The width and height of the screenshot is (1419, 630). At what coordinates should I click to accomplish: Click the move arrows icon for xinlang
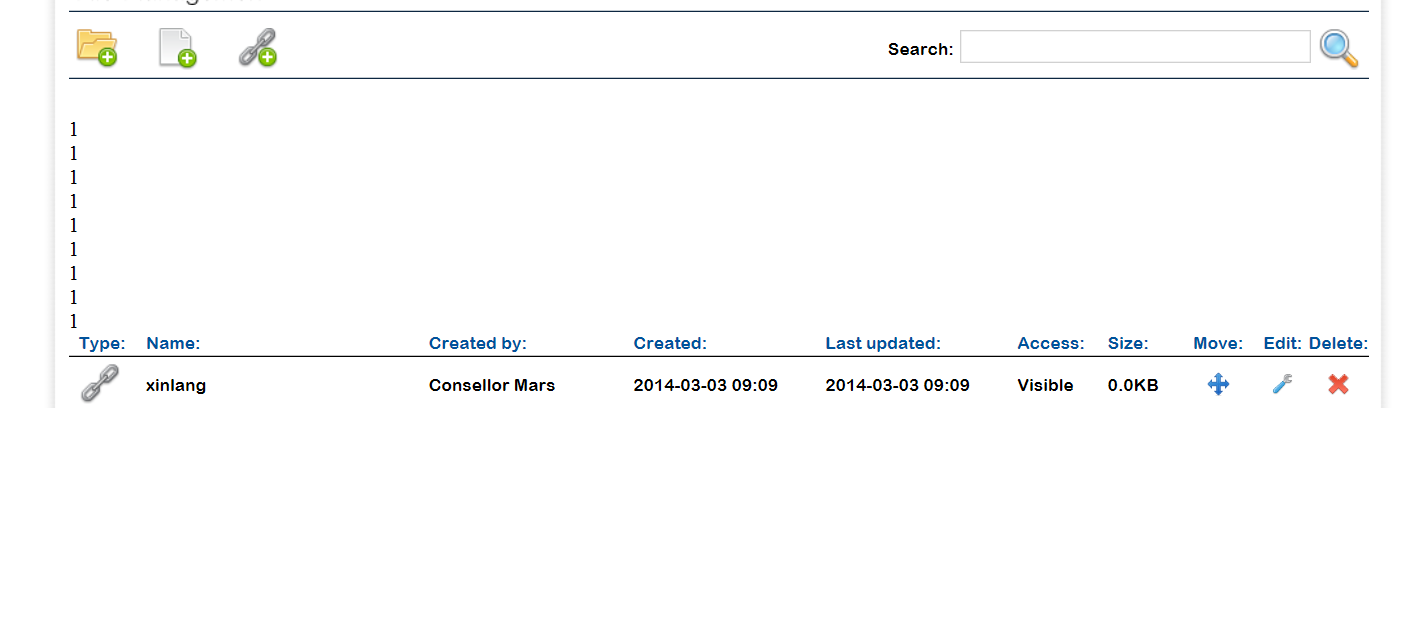click(1218, 384)
